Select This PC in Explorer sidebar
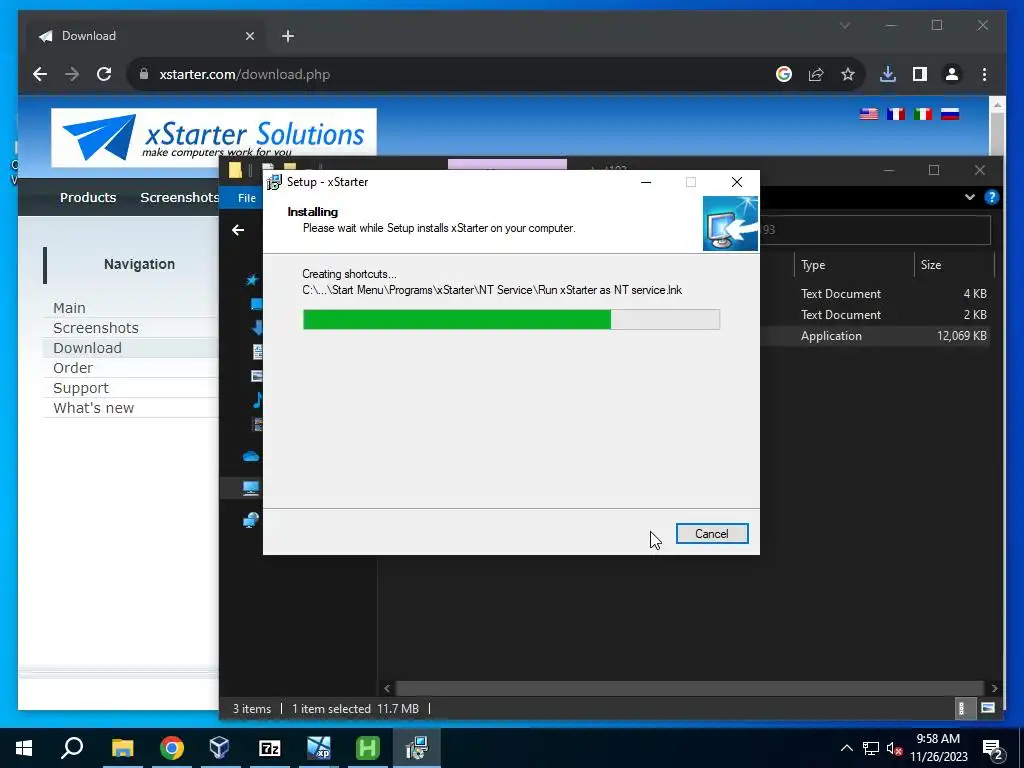This screenshot has width=1024, height=768. [251, 488]
